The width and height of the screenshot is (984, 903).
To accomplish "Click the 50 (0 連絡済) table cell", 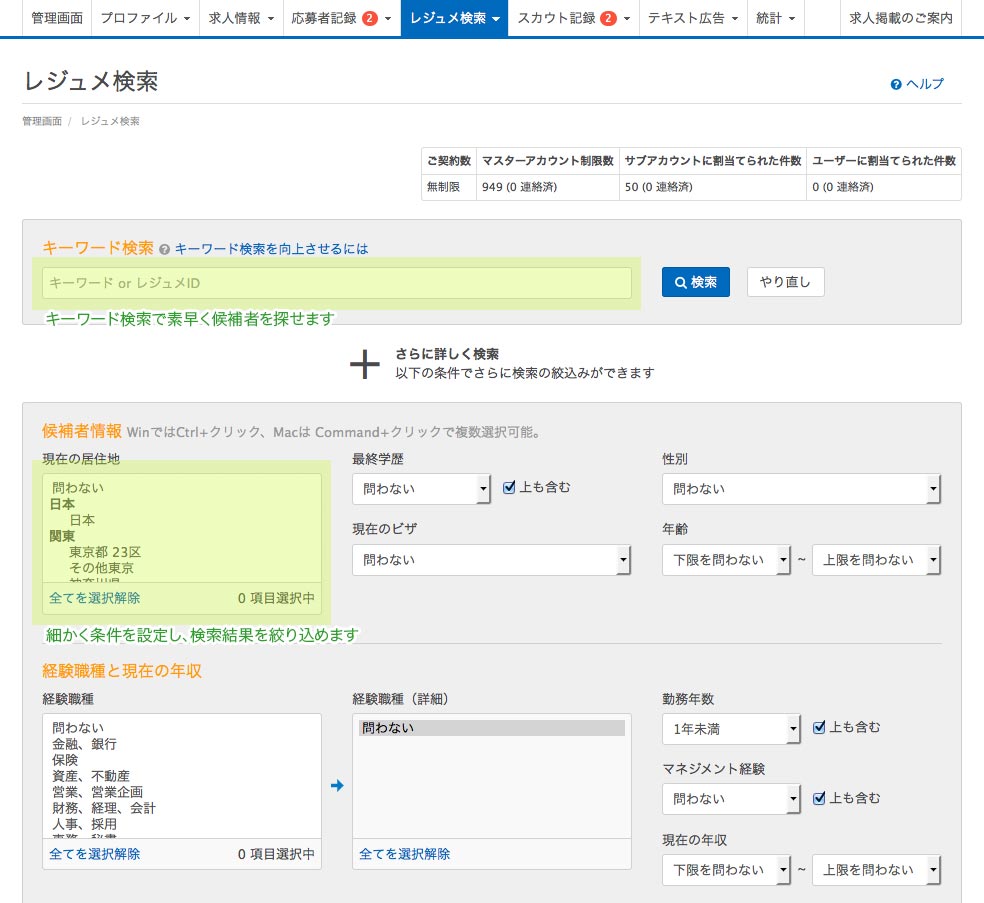I will point(713,187).
